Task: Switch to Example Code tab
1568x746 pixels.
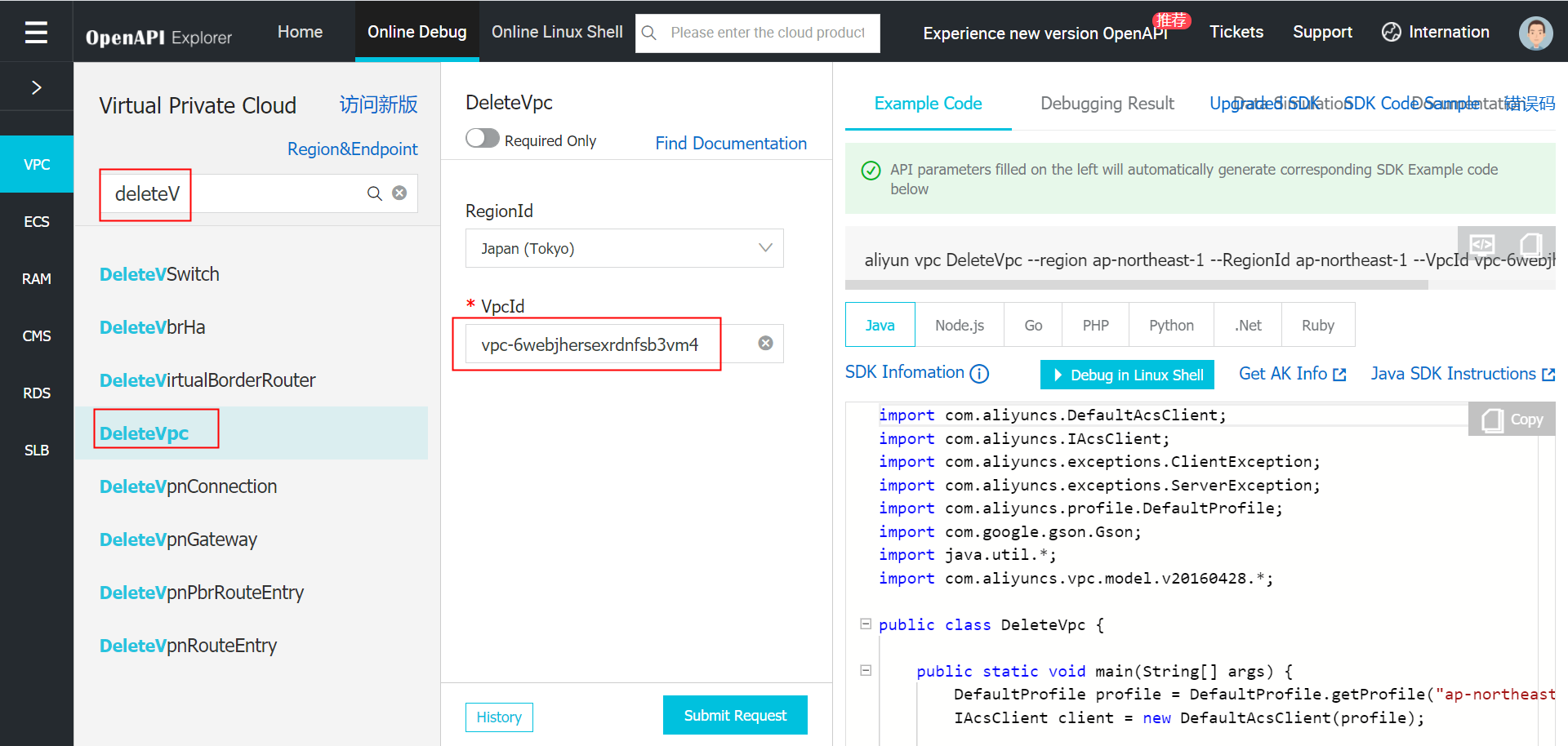Action: tap(928, 104)
